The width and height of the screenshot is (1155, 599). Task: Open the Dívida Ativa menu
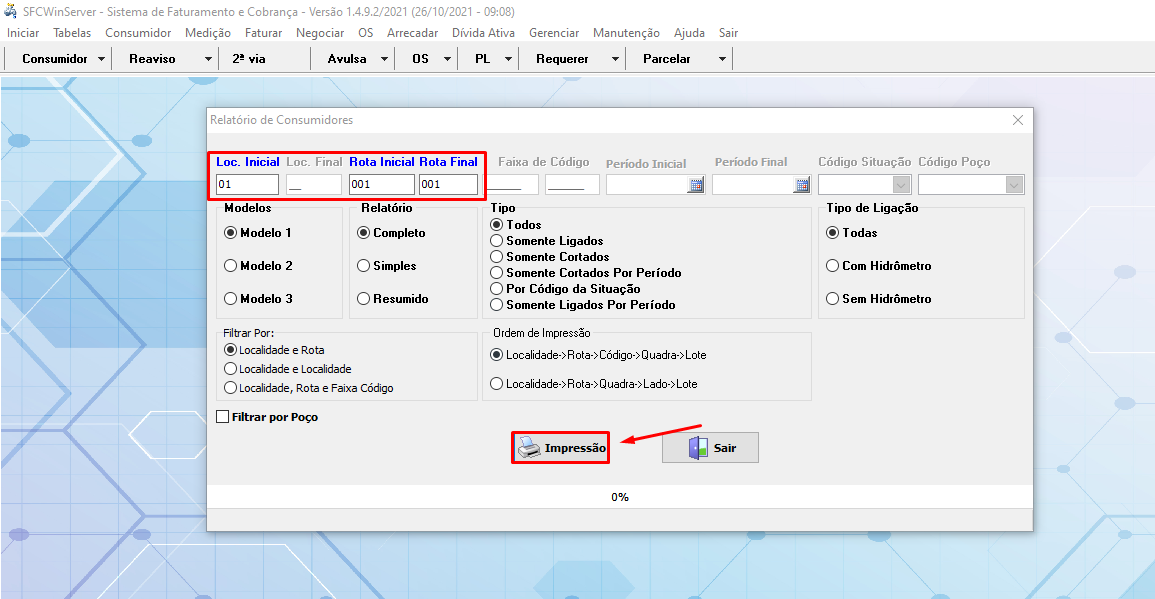tap(483, 33)
